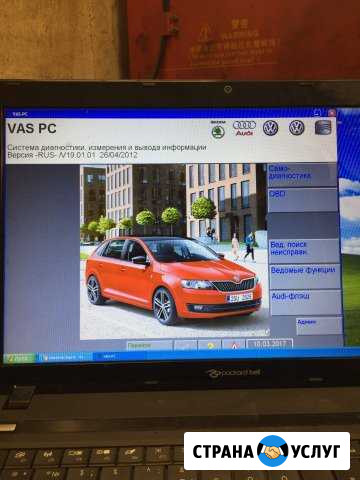Click the second Volkswagen logo
Viewport: 360px width, 480px height.
(296, 127)
